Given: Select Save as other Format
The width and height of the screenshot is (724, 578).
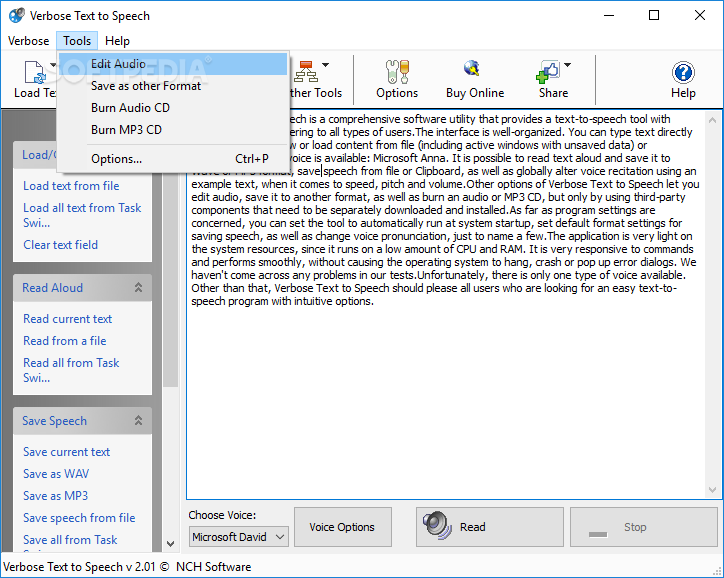Looking at the screenshot, I should click(x=173, y=86).
